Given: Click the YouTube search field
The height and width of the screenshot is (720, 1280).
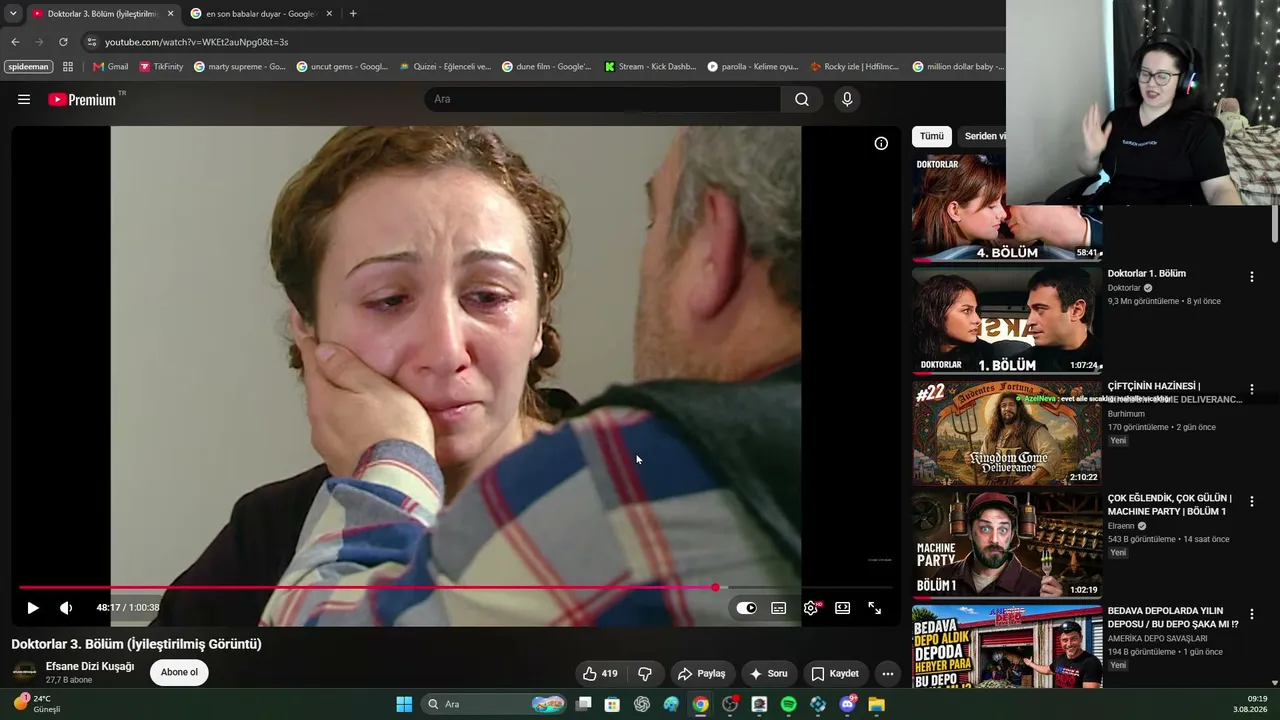Looking at the screenshot, I should (603, 99).
